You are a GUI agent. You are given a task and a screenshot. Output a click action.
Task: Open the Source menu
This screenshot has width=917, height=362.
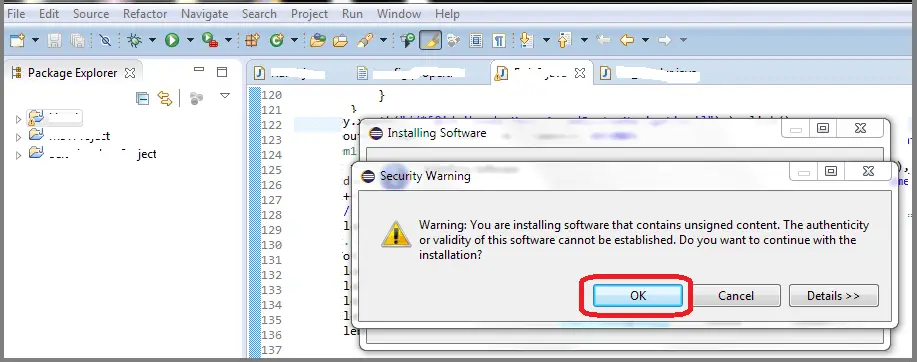(x=91, y=13)
